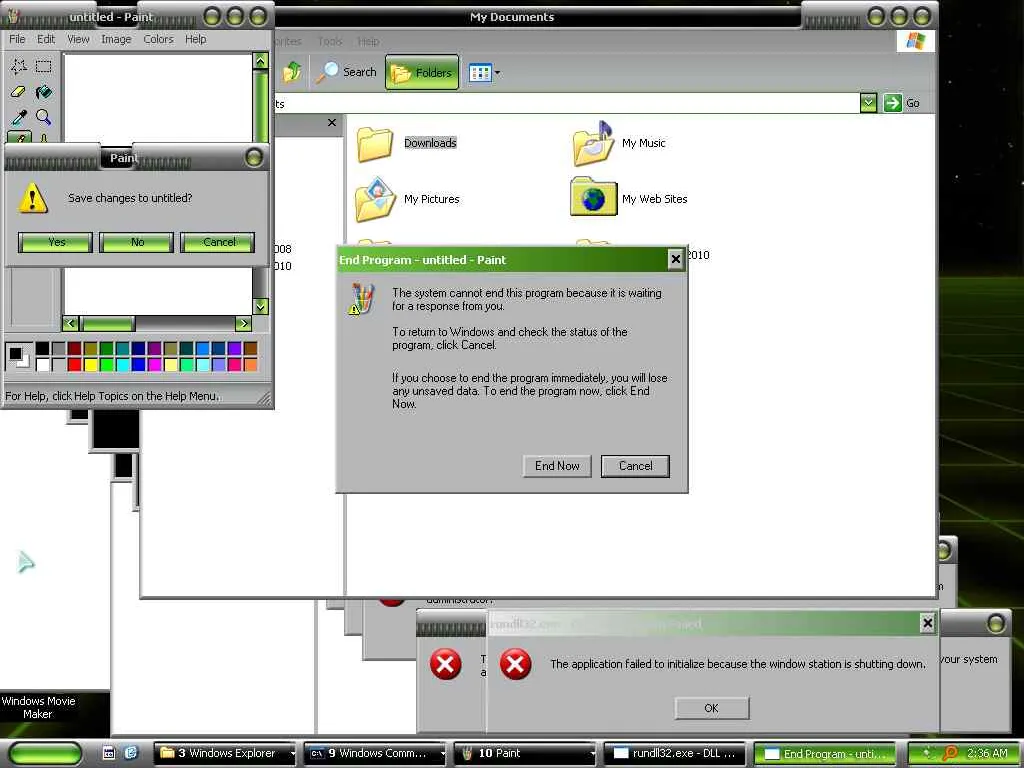Viewport: 1024px width, 768px height.
Task: Pick the brown color swatch
Action: pos(251,348)
